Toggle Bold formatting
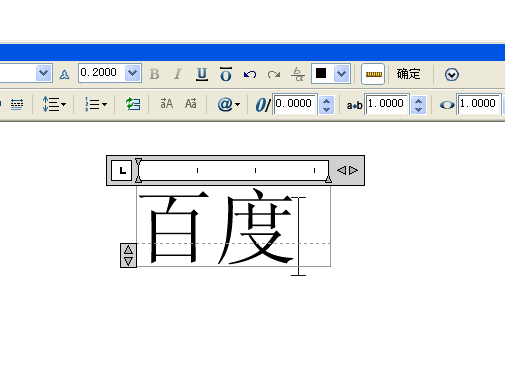This screenshot has width=505, height=374. 154,74
